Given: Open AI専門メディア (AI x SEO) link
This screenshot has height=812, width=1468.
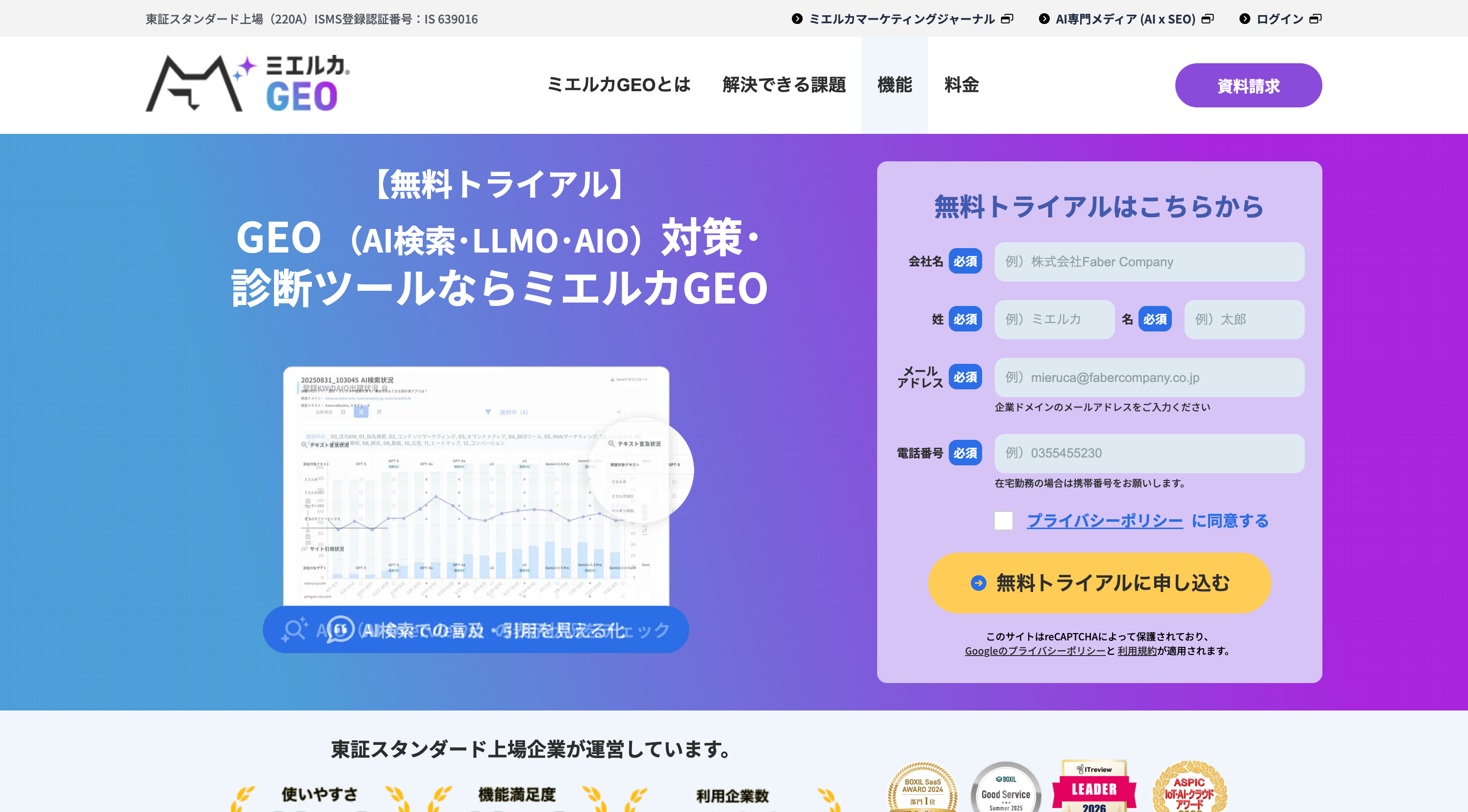Looking at the screenshot, I should point(1125,19).
